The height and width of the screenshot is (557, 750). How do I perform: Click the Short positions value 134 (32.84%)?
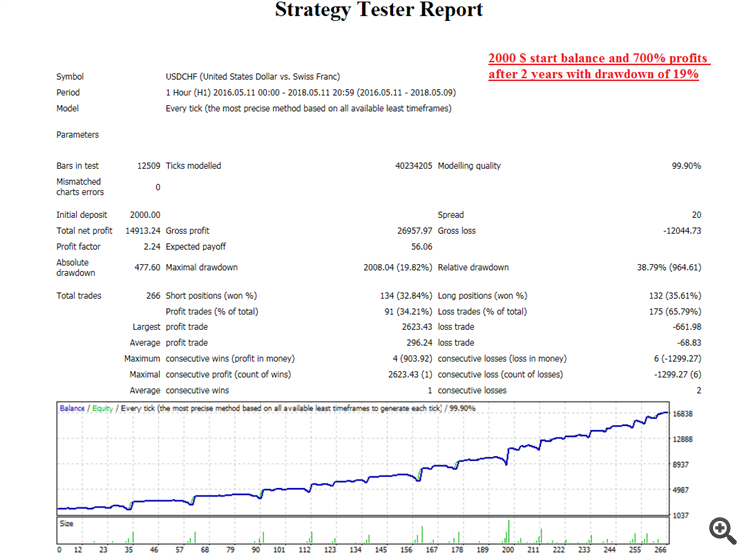pos(406,296)
